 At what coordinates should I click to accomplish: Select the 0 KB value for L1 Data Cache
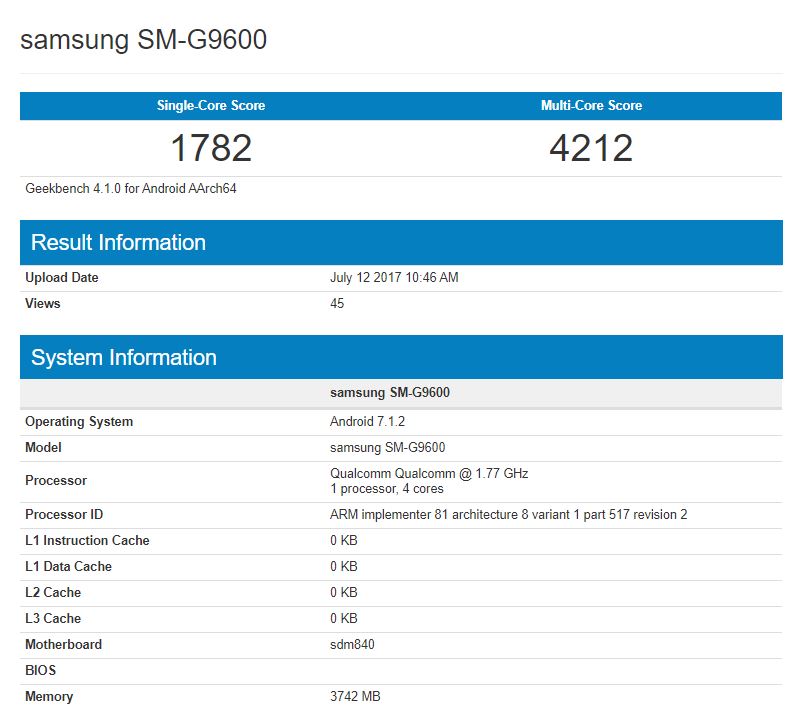(344, 567)
